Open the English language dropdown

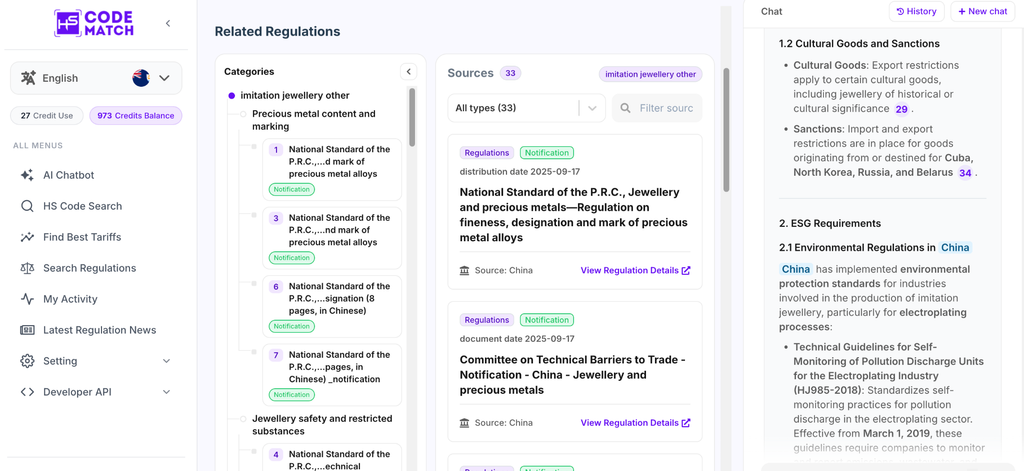point(96,78)
